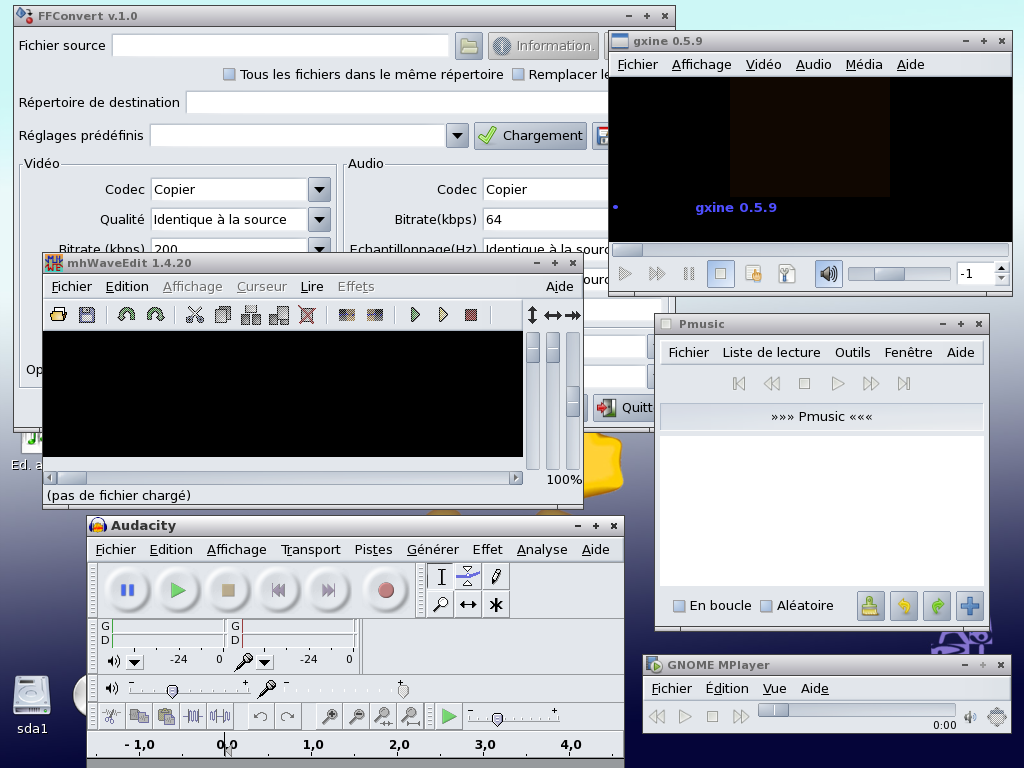
Task: Open GNOME MPlayer Vue menu
Action: (775, 689)
